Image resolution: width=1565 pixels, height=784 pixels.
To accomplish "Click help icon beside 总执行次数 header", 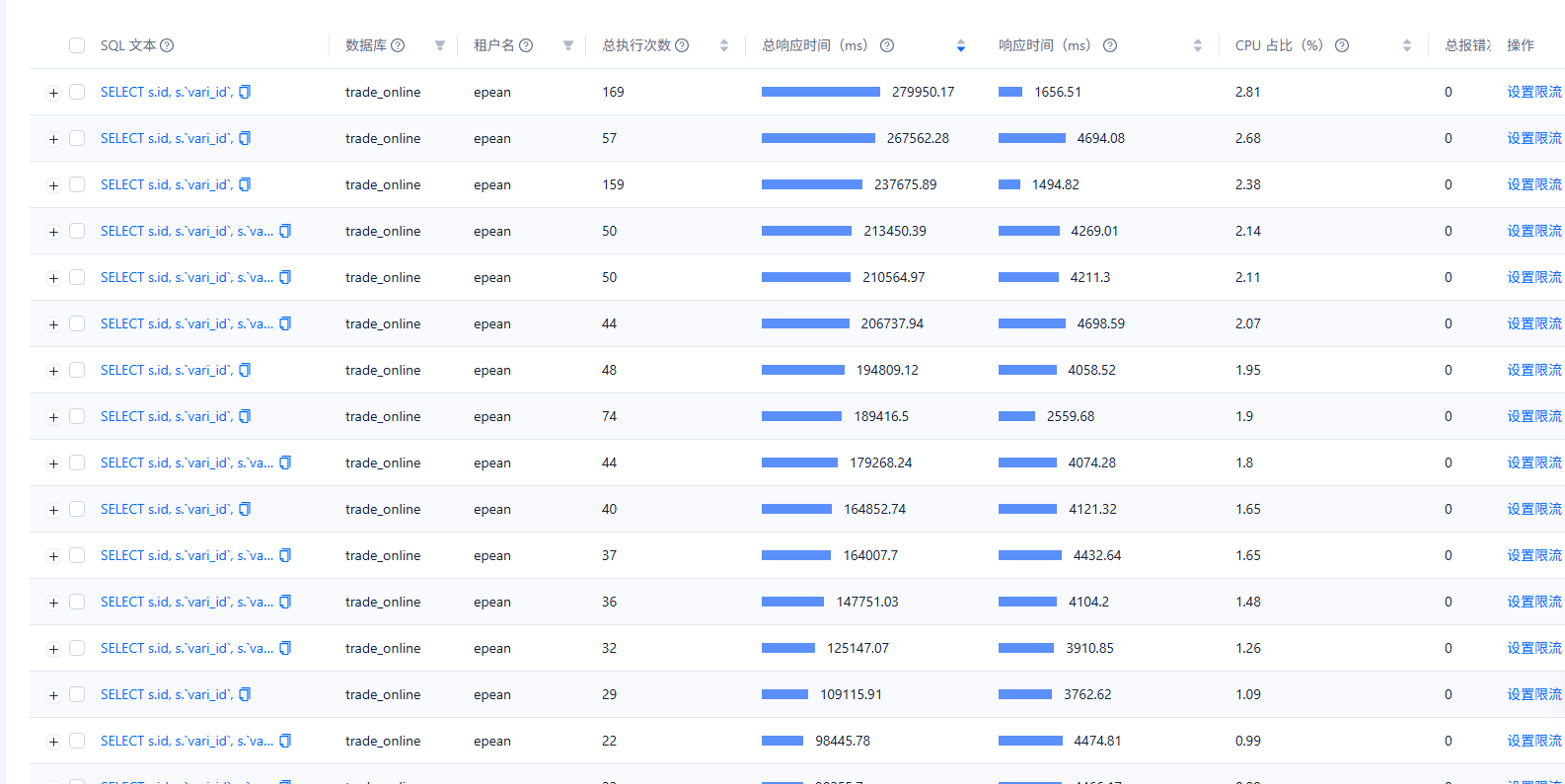I will 682,45.
